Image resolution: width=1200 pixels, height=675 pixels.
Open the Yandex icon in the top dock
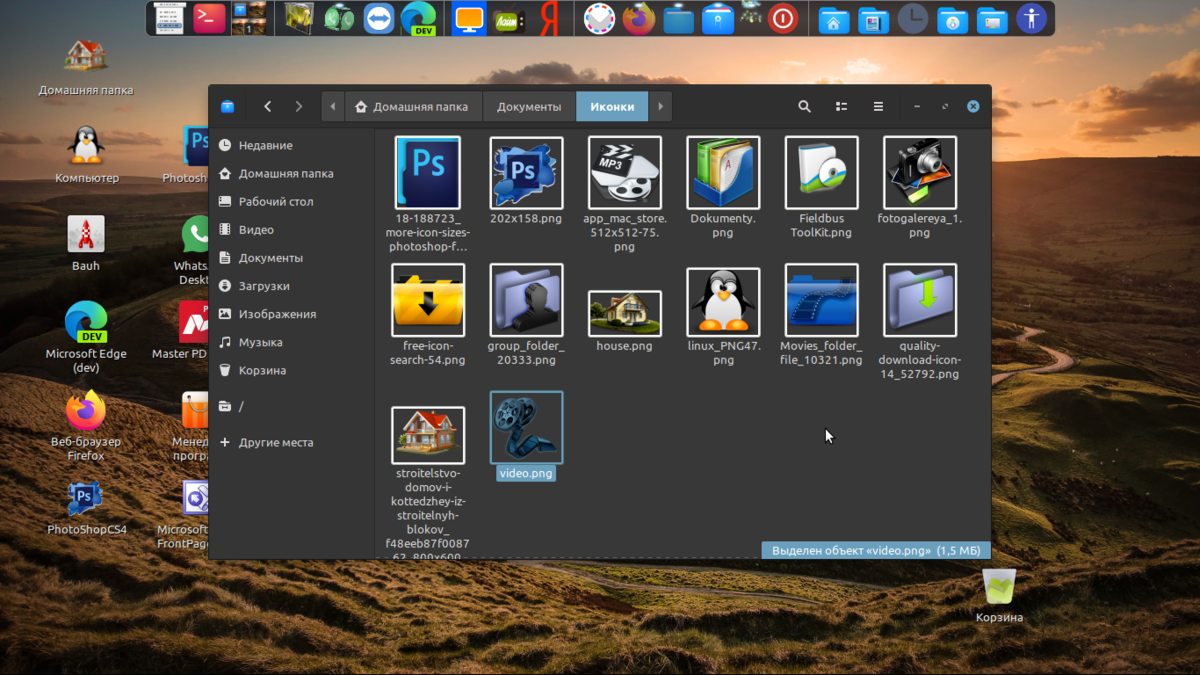pyautogui.click(x=549, y=18)
